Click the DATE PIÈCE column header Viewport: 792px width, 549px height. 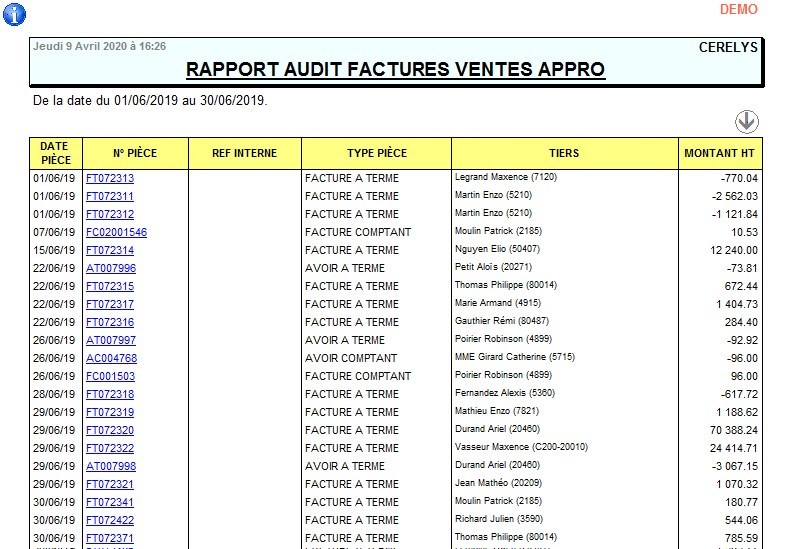55,153
